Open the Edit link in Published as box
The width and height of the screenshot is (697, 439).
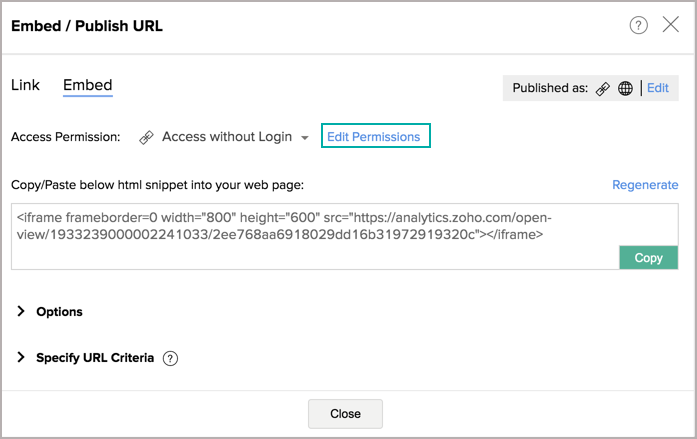tap(657, 88)
